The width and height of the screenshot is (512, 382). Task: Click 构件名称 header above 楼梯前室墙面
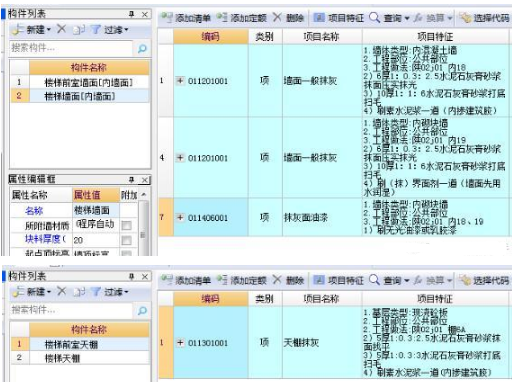[89, 68]
